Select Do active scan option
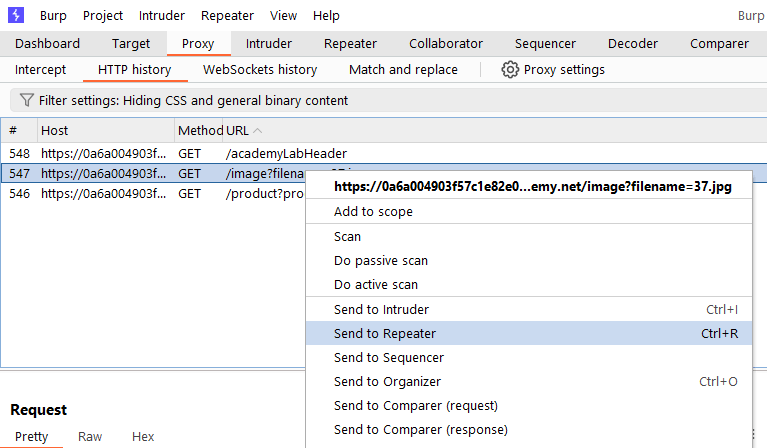 pyautogui.click(x=376, y=285)
